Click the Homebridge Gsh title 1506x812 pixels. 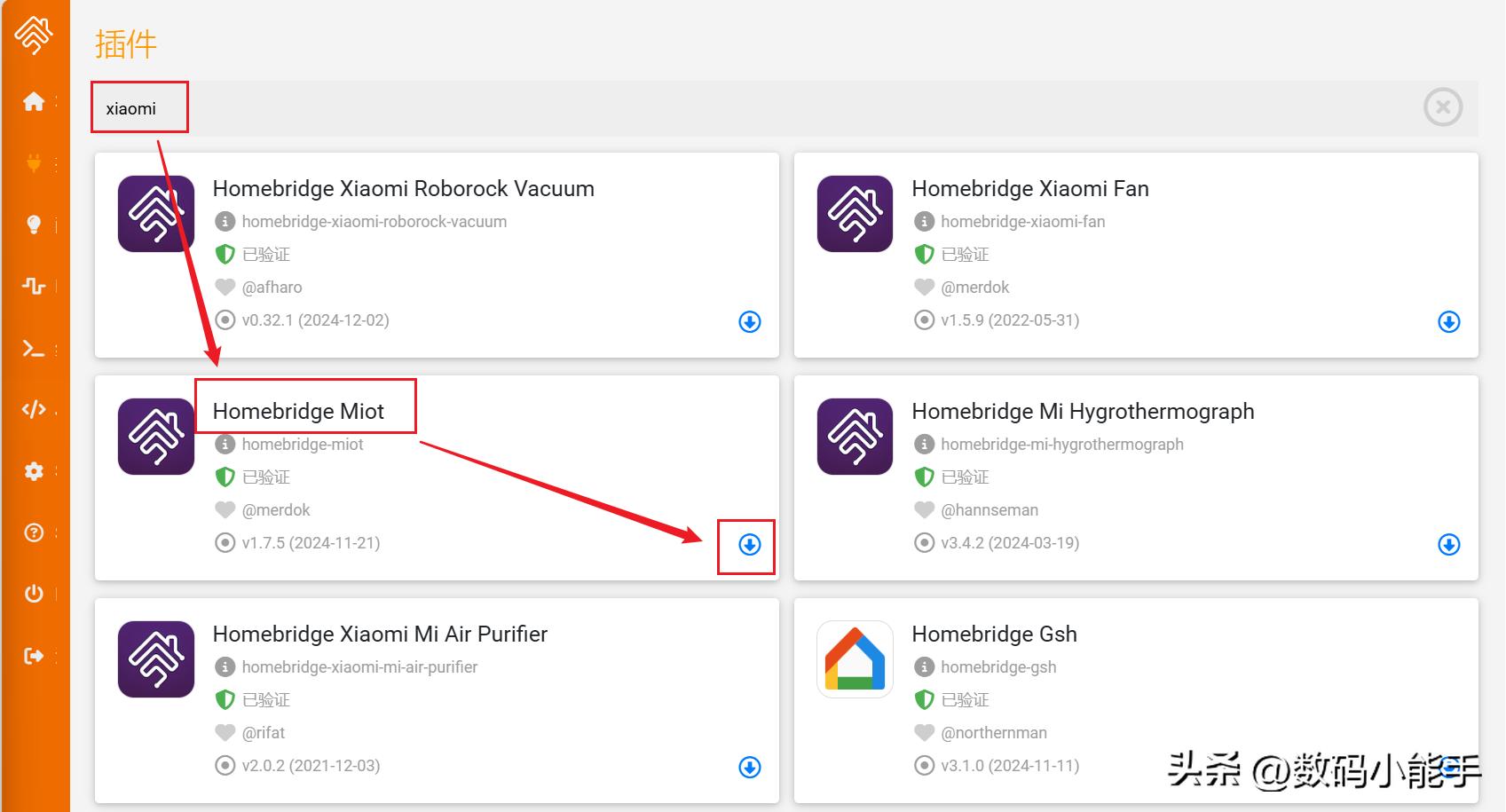coord(995,635)
